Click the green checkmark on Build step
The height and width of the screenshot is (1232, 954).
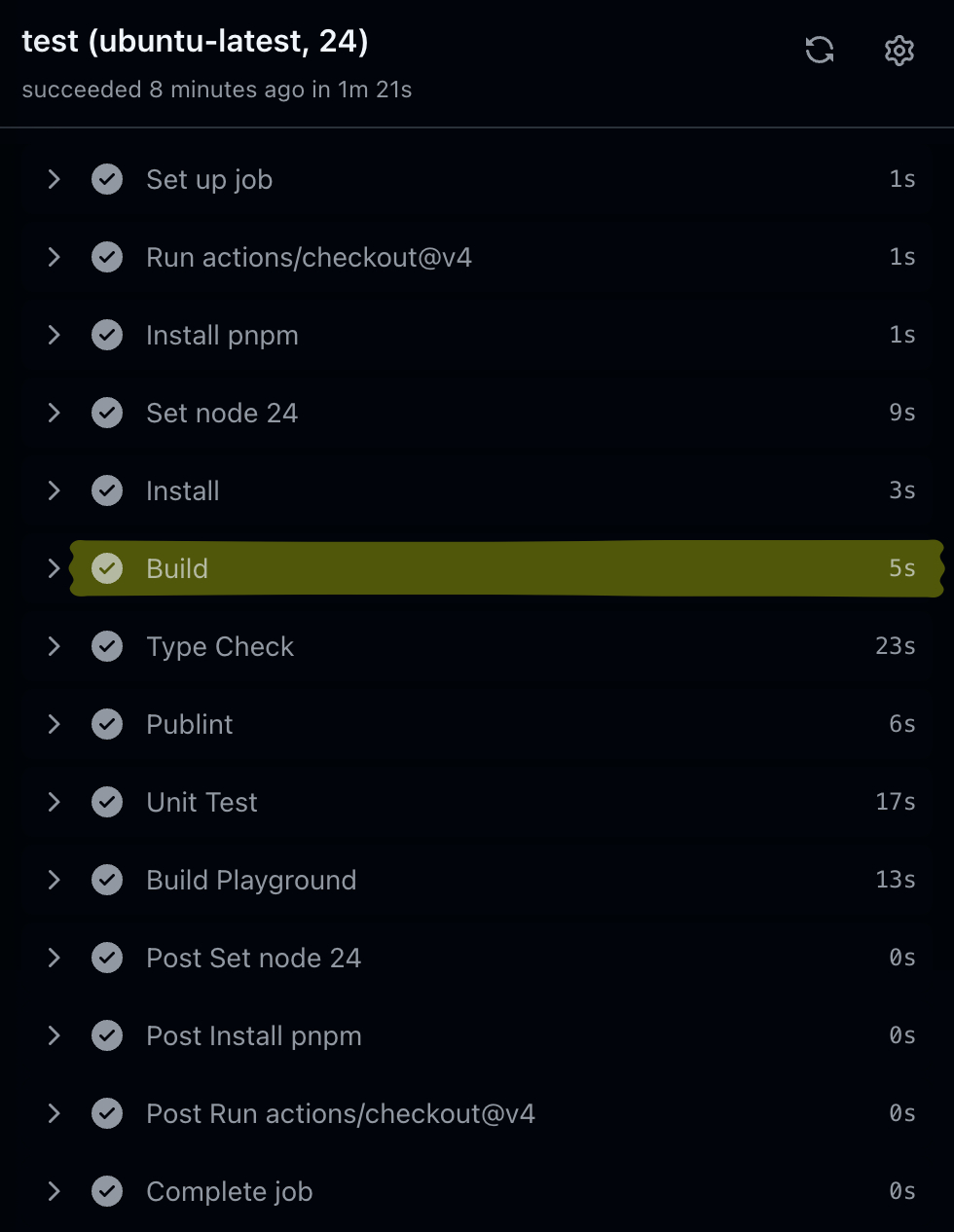click(x=107, y=568)
